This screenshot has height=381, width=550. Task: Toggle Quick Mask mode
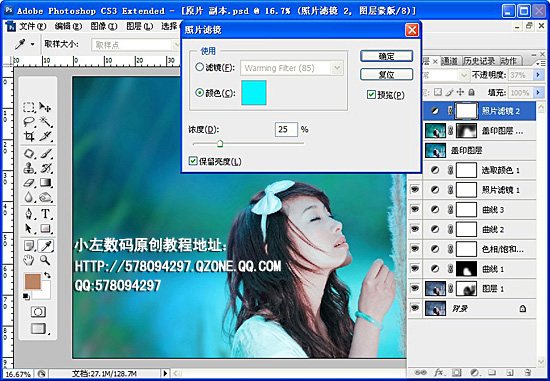pos(38,312)
